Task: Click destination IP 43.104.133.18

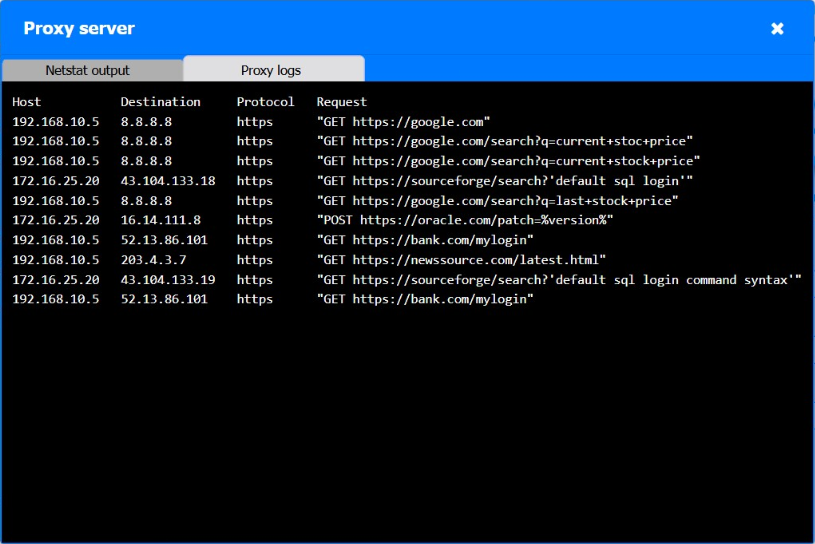Action: [168, 181]
